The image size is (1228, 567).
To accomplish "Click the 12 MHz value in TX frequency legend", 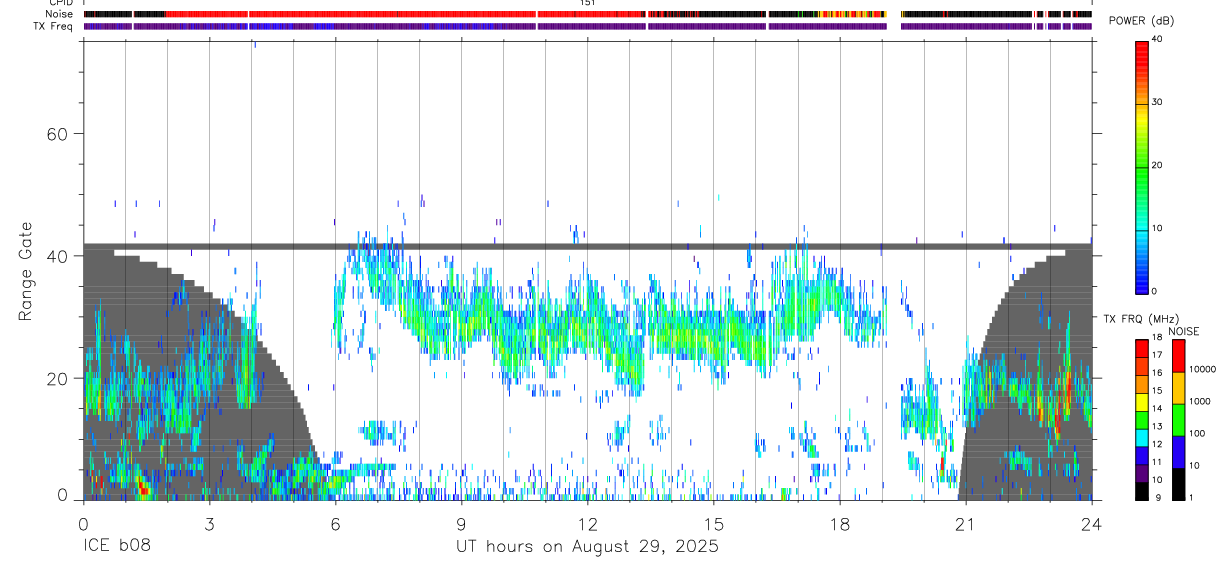I will pos(1158,445).
